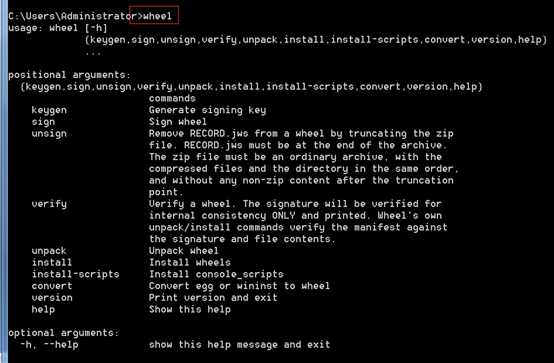Image resolution: width=554 pixels, height=363 pixels.
Task: Click the 'optional arguments:' heading
Action: (64, 333)
